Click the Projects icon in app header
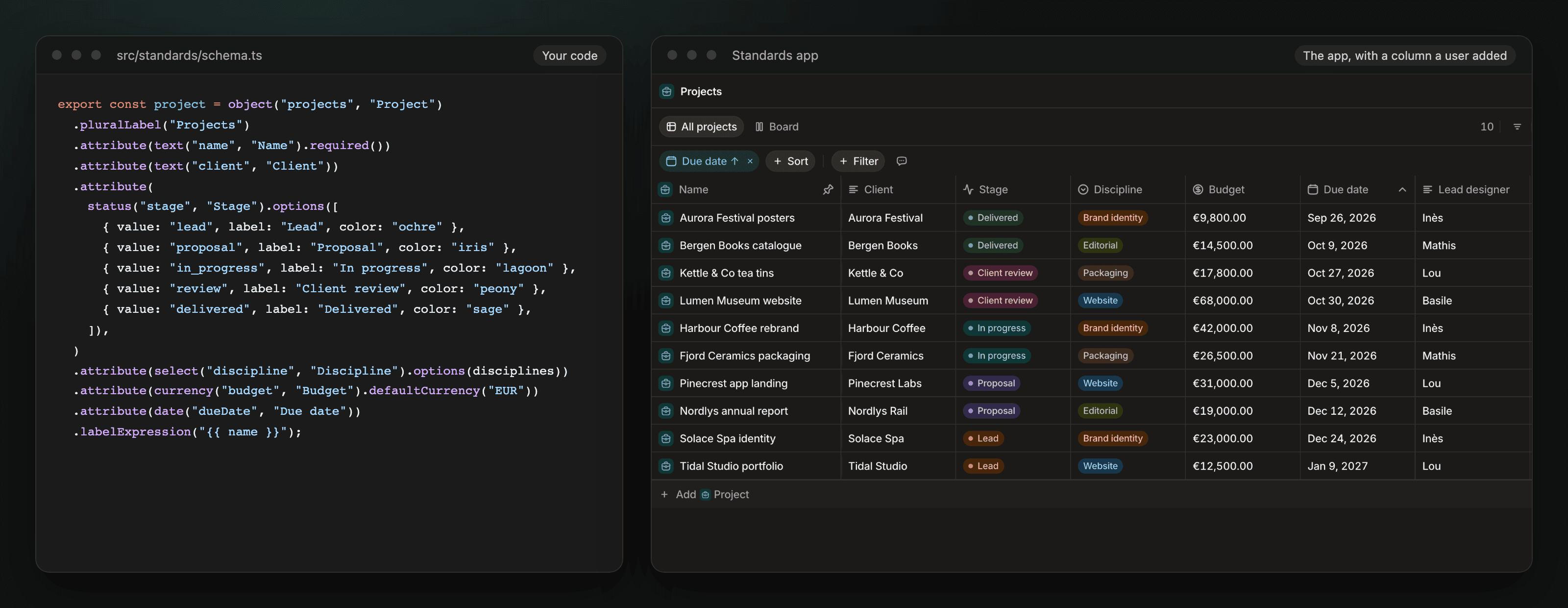 coord(666,91)
